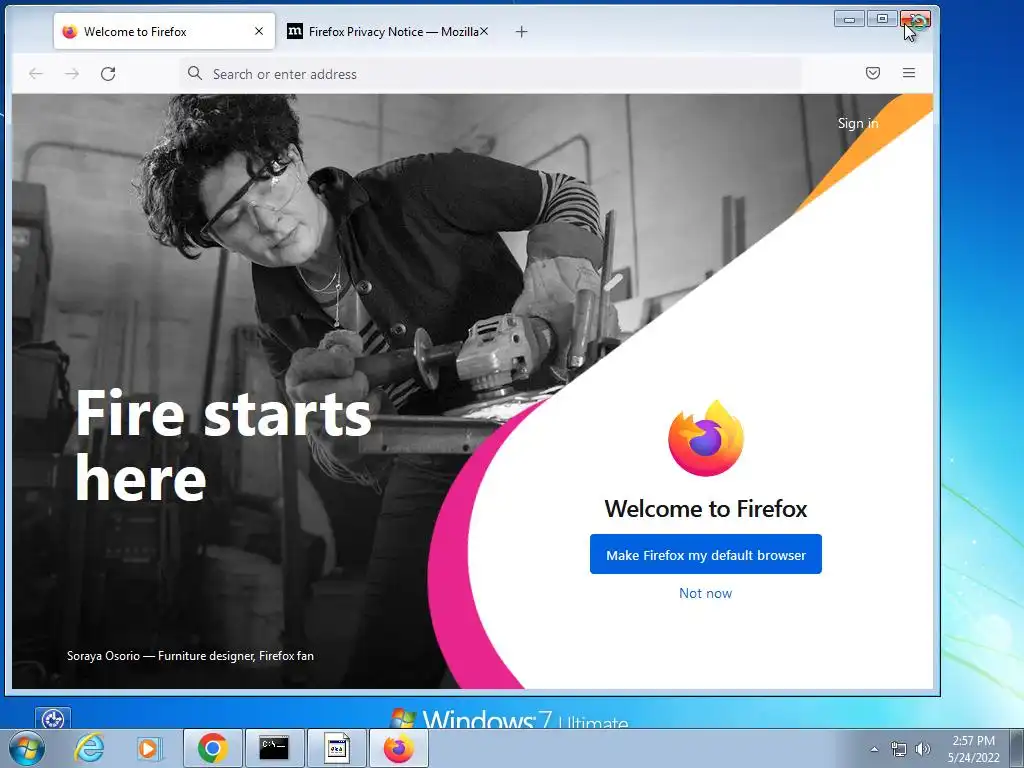
Task: Open Windows Media Player from taskbar
Action: [x=149, y=748]
